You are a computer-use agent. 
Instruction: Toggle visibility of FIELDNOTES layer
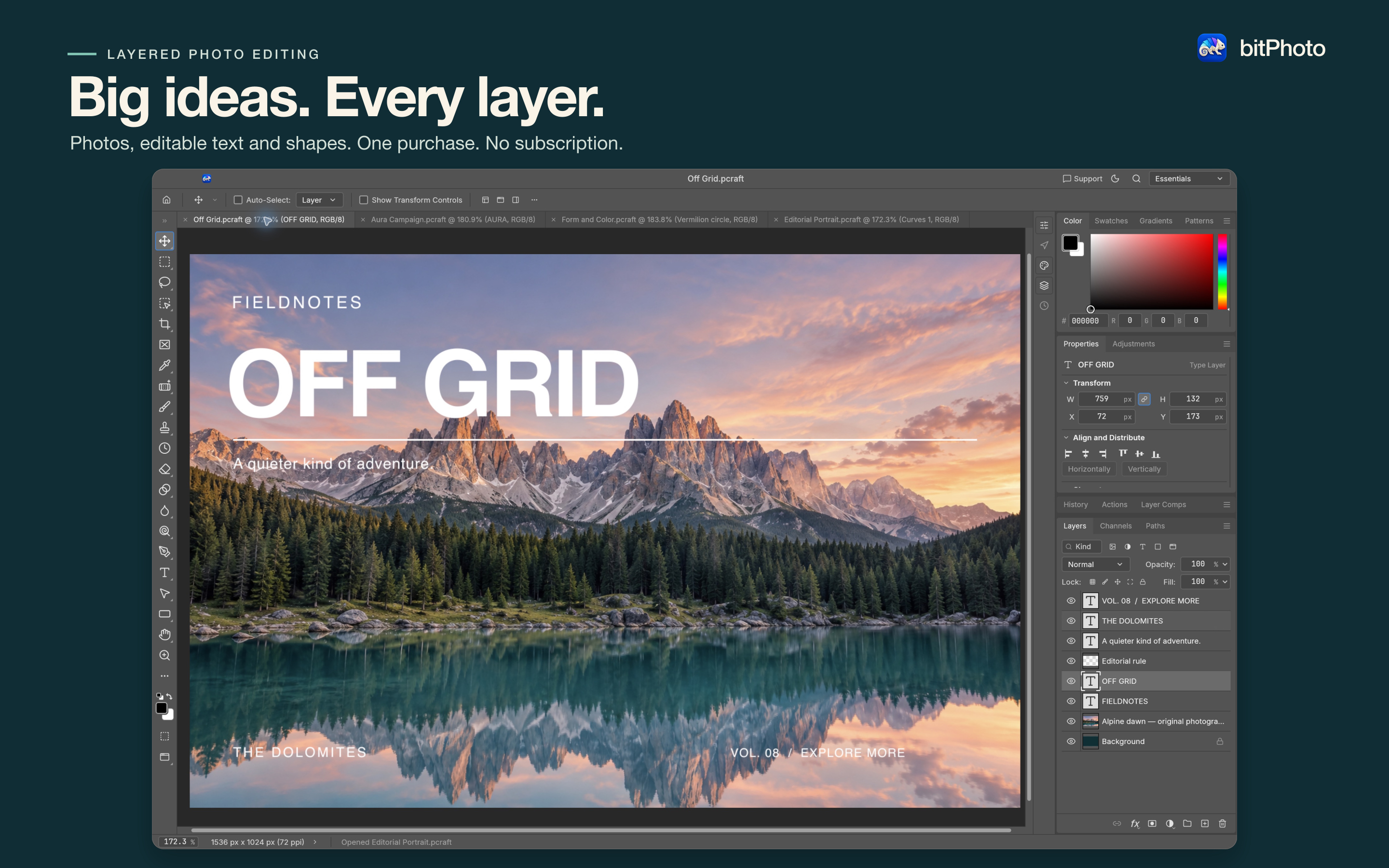[1071, 701]
